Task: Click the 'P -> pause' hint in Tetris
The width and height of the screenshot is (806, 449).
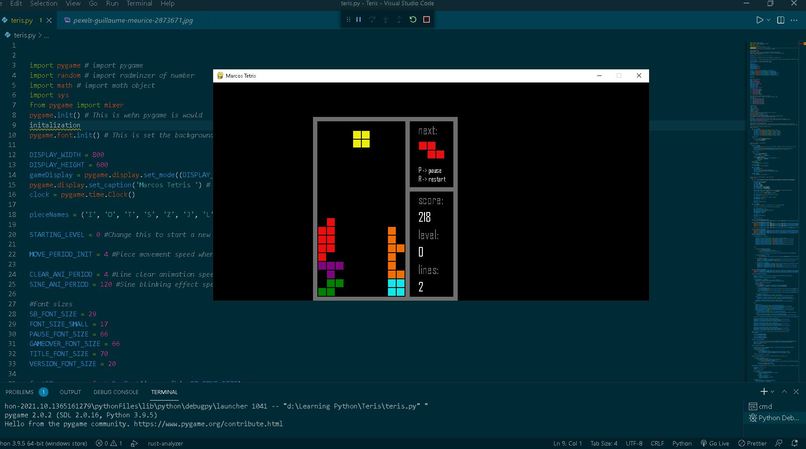Action: click(430, 170)
